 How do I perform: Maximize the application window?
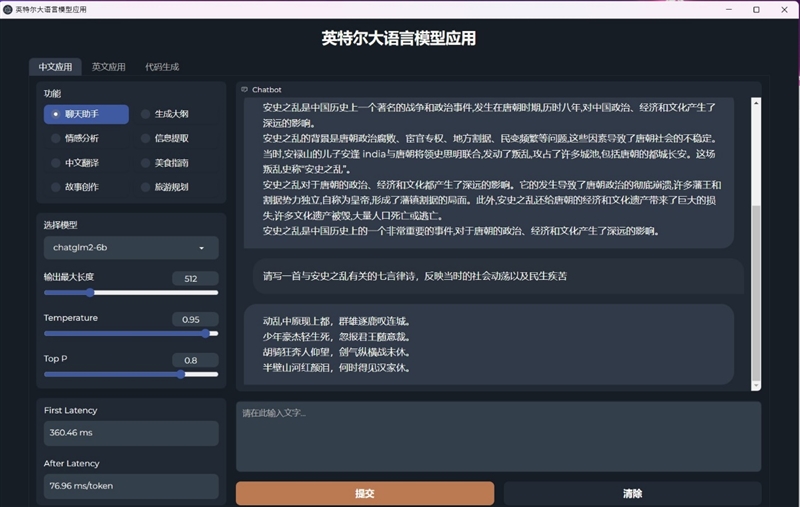click(x=756, y=9)
